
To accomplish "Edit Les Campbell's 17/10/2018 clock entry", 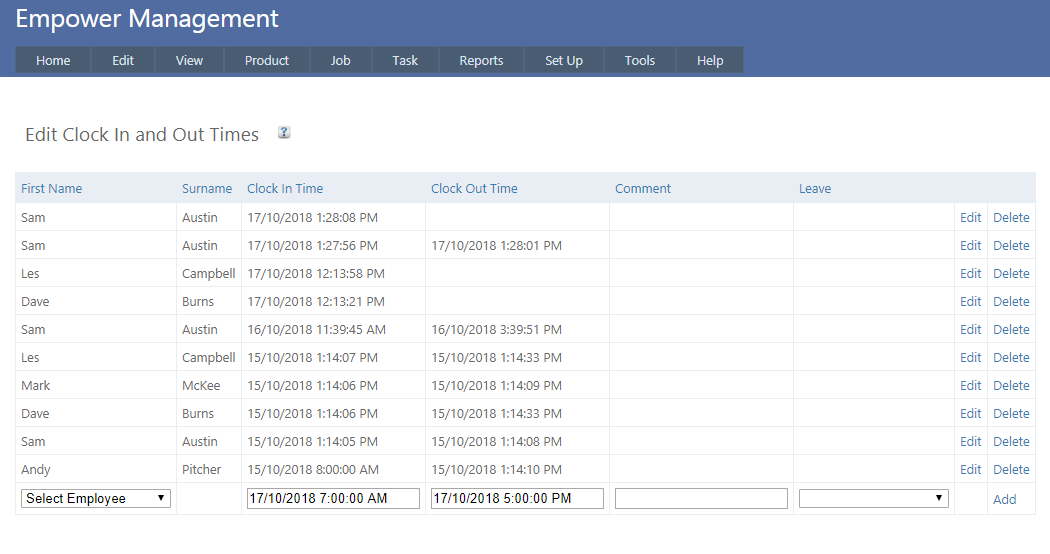I will (970, 273).
